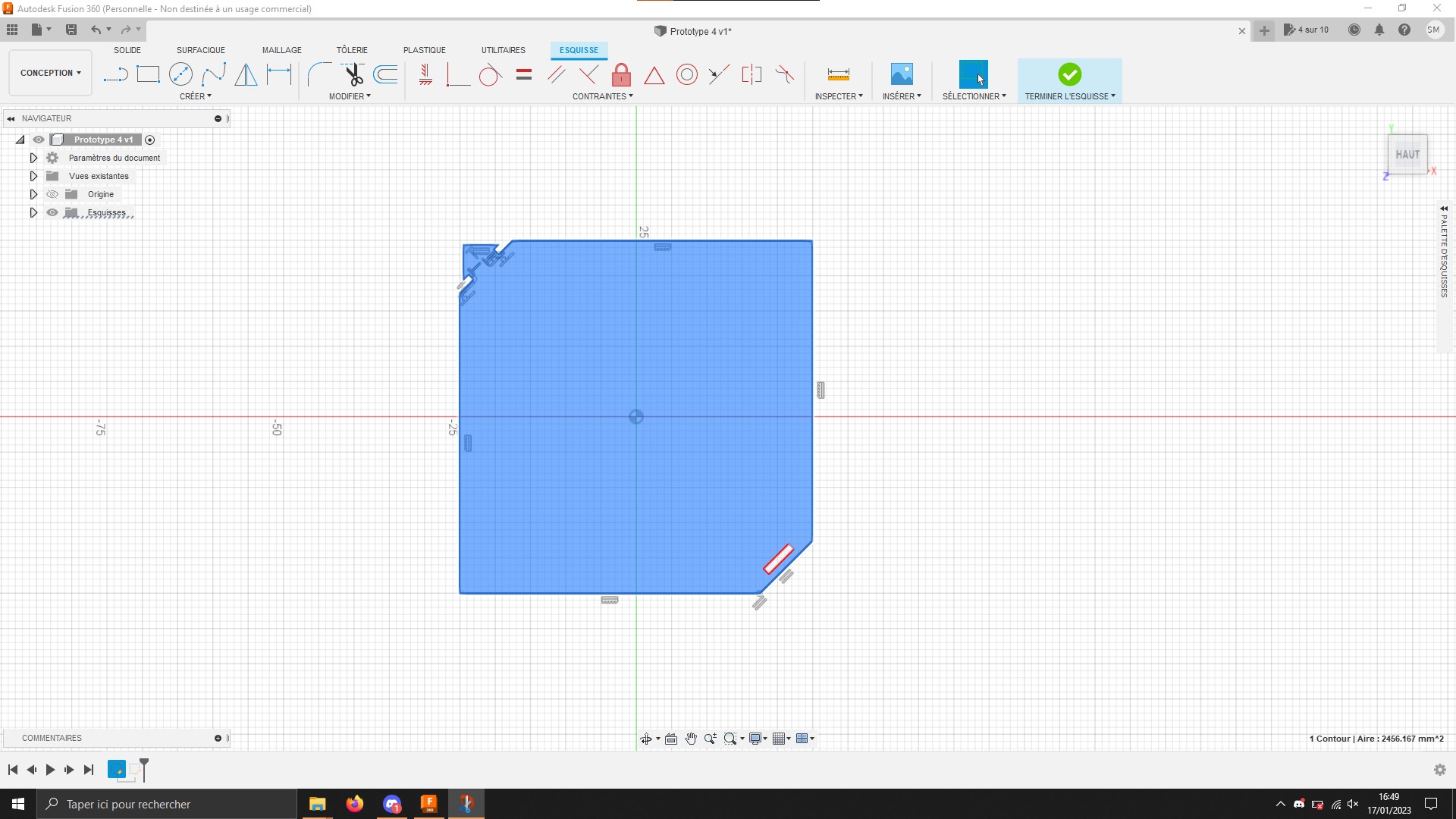Click the Undo arrow
The height and width of the screenshot is (819, 1456).
click(96, 30)
